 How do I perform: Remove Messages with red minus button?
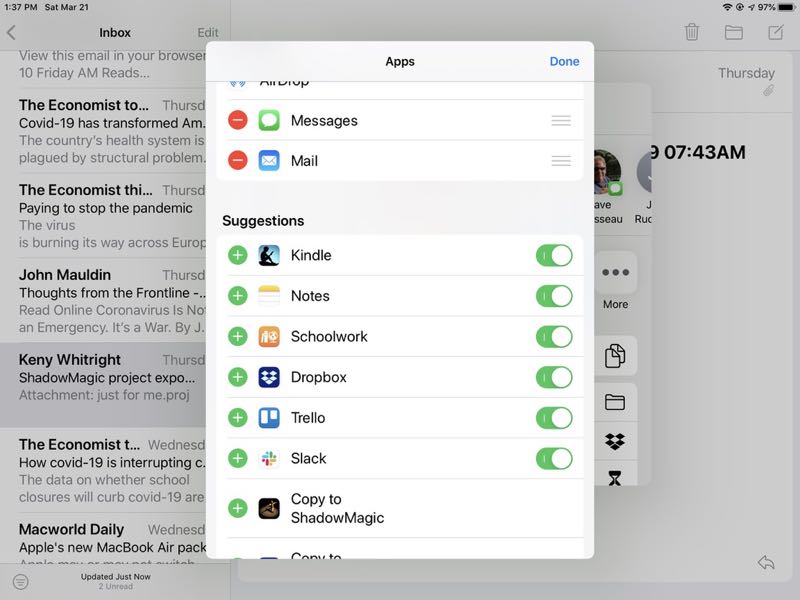[x=238, y=120]
